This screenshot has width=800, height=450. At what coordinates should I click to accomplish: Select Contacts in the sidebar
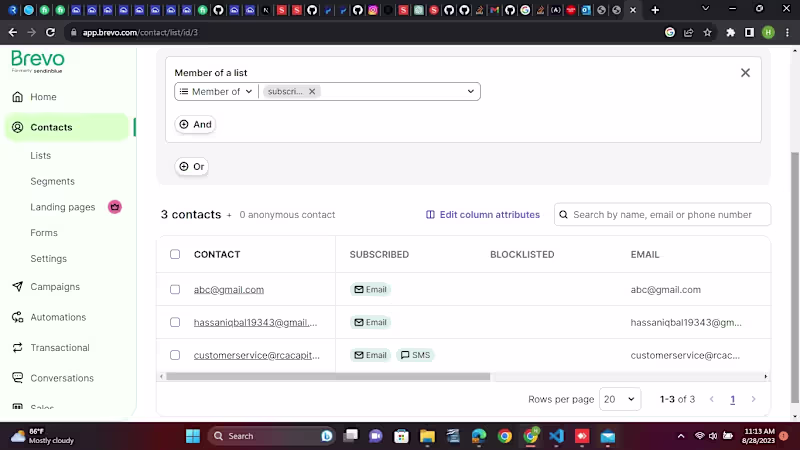[x=67, y=127]
